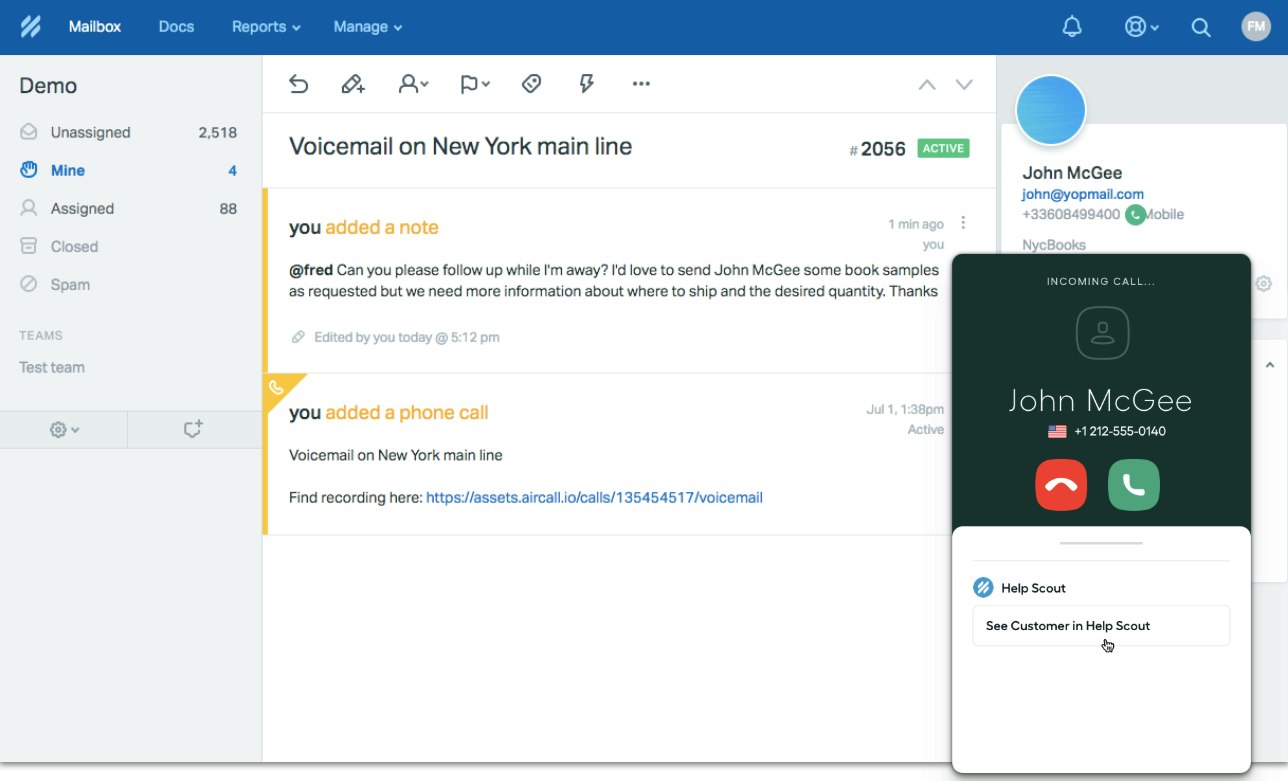Open John McGee customer name
The width and height of the screenshot is (1288, 781).
pyautogui.click(x=1072, y=173)
